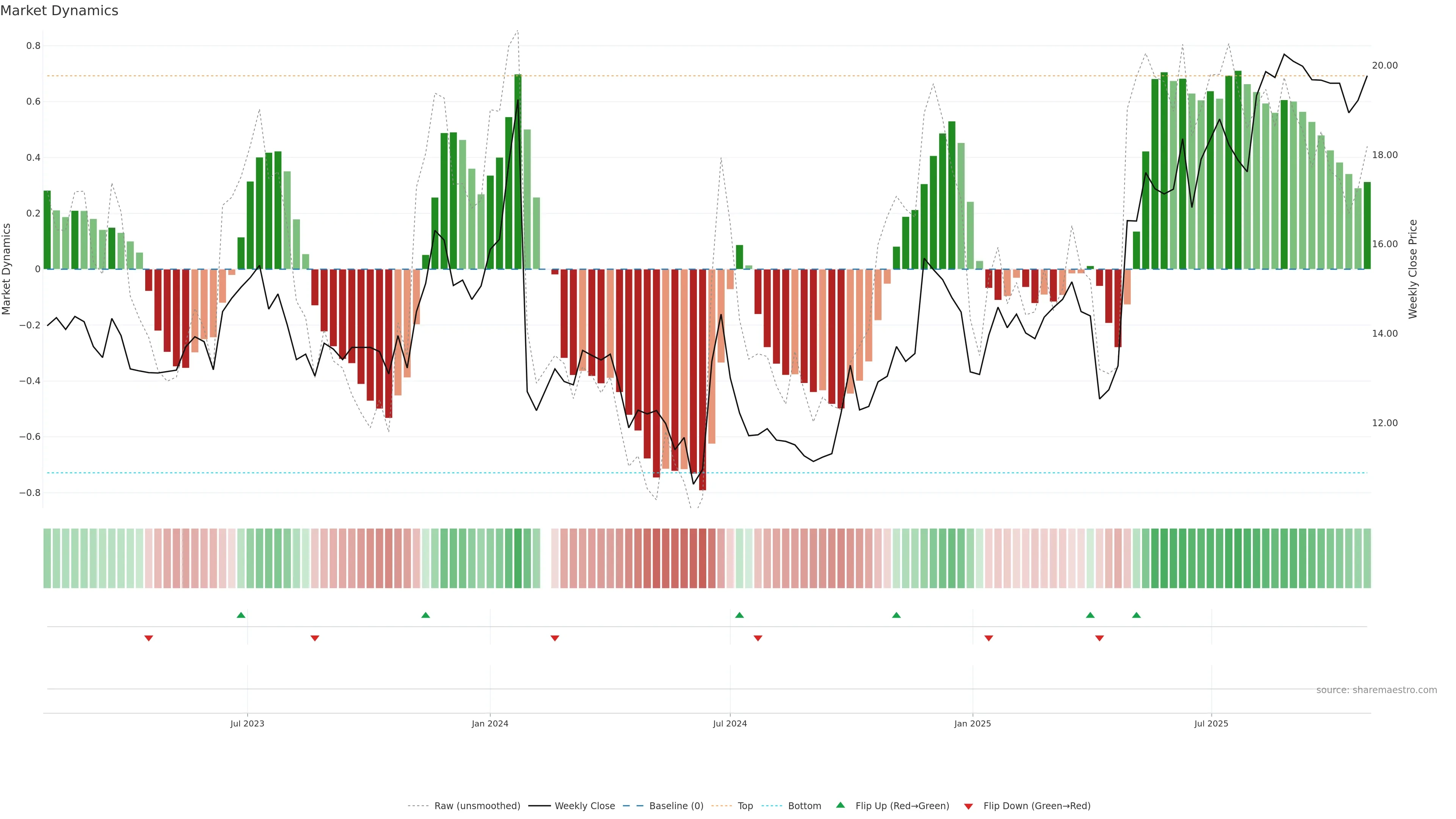The width and height of the screenshot is (1456, 819).
Task: Click the Flip Up green triangle legend icon
Action: point(841,805)
